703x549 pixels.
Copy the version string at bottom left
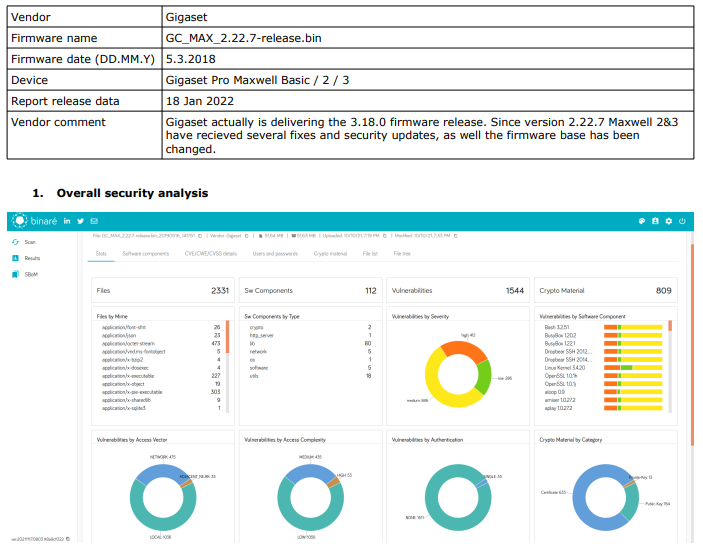pyautogui.click(x=68, y=539)
